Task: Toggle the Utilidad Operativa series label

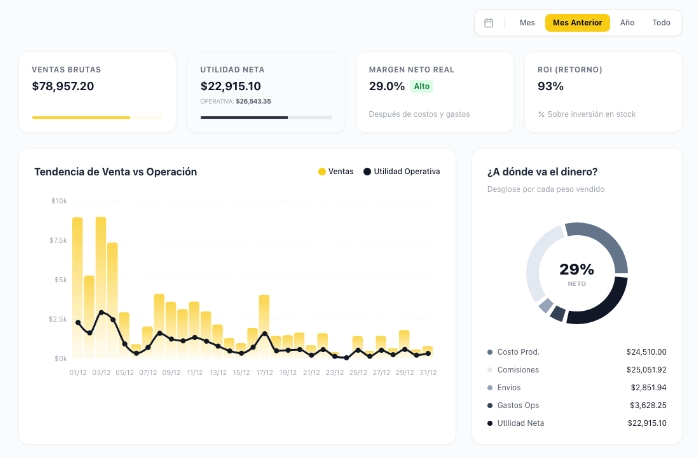Action: coord(407,172)
